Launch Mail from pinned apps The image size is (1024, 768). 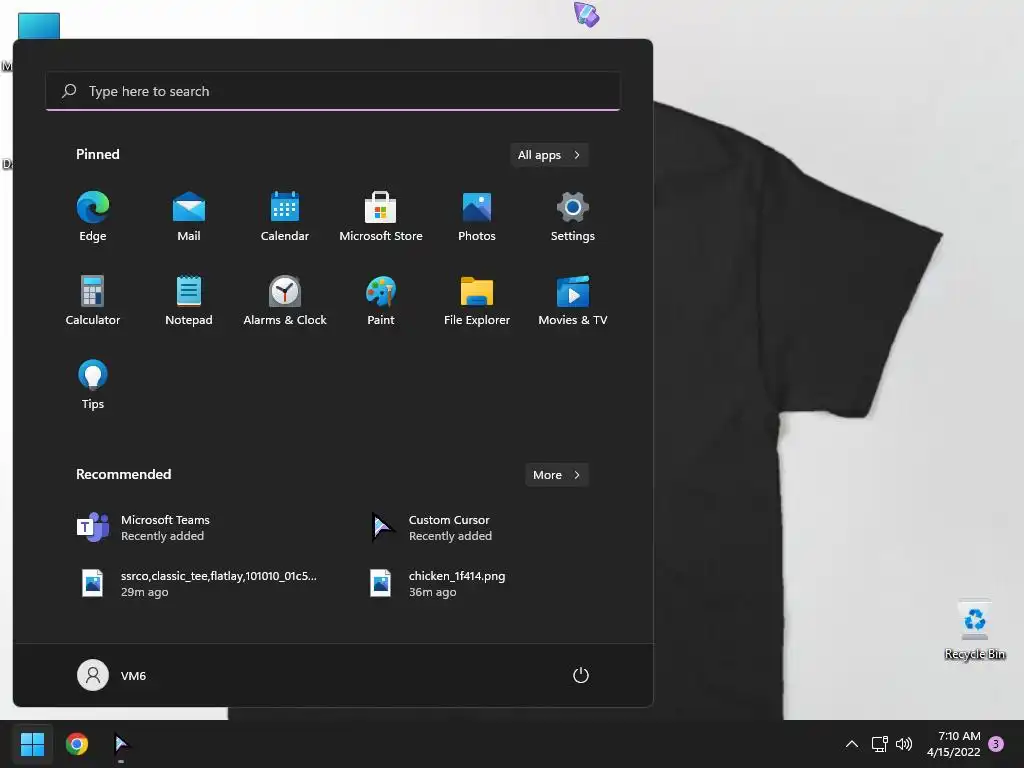pyautogui.click(x=189, y=217)
